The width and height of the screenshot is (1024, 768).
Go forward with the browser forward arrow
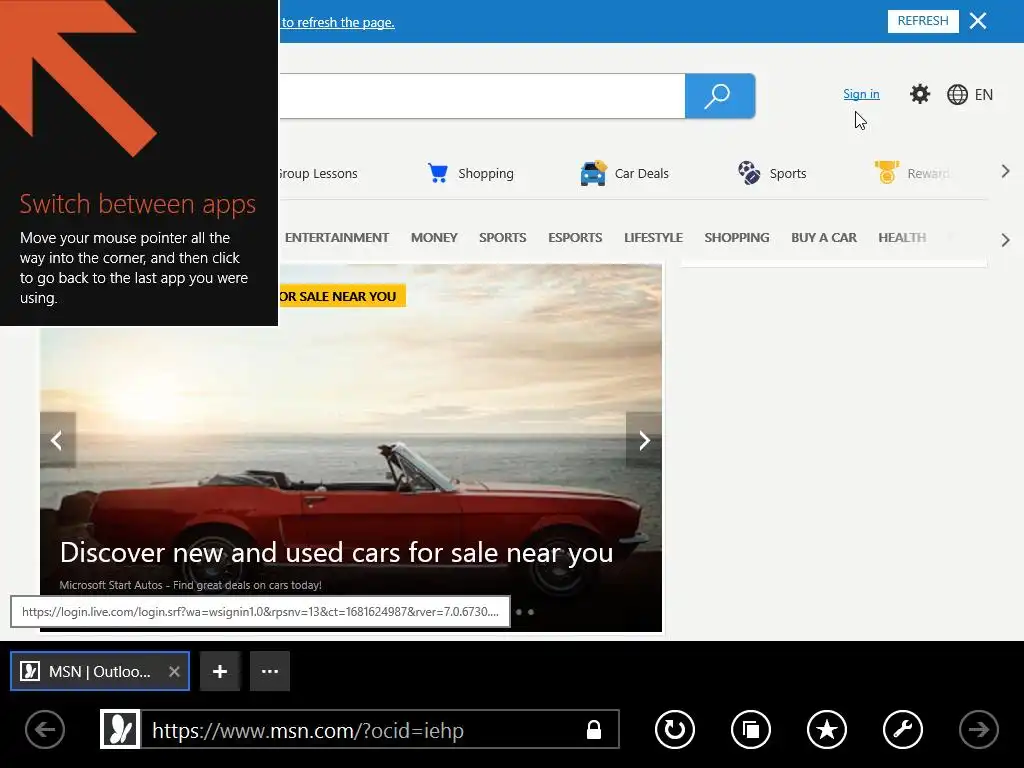[x=978, y=729]
